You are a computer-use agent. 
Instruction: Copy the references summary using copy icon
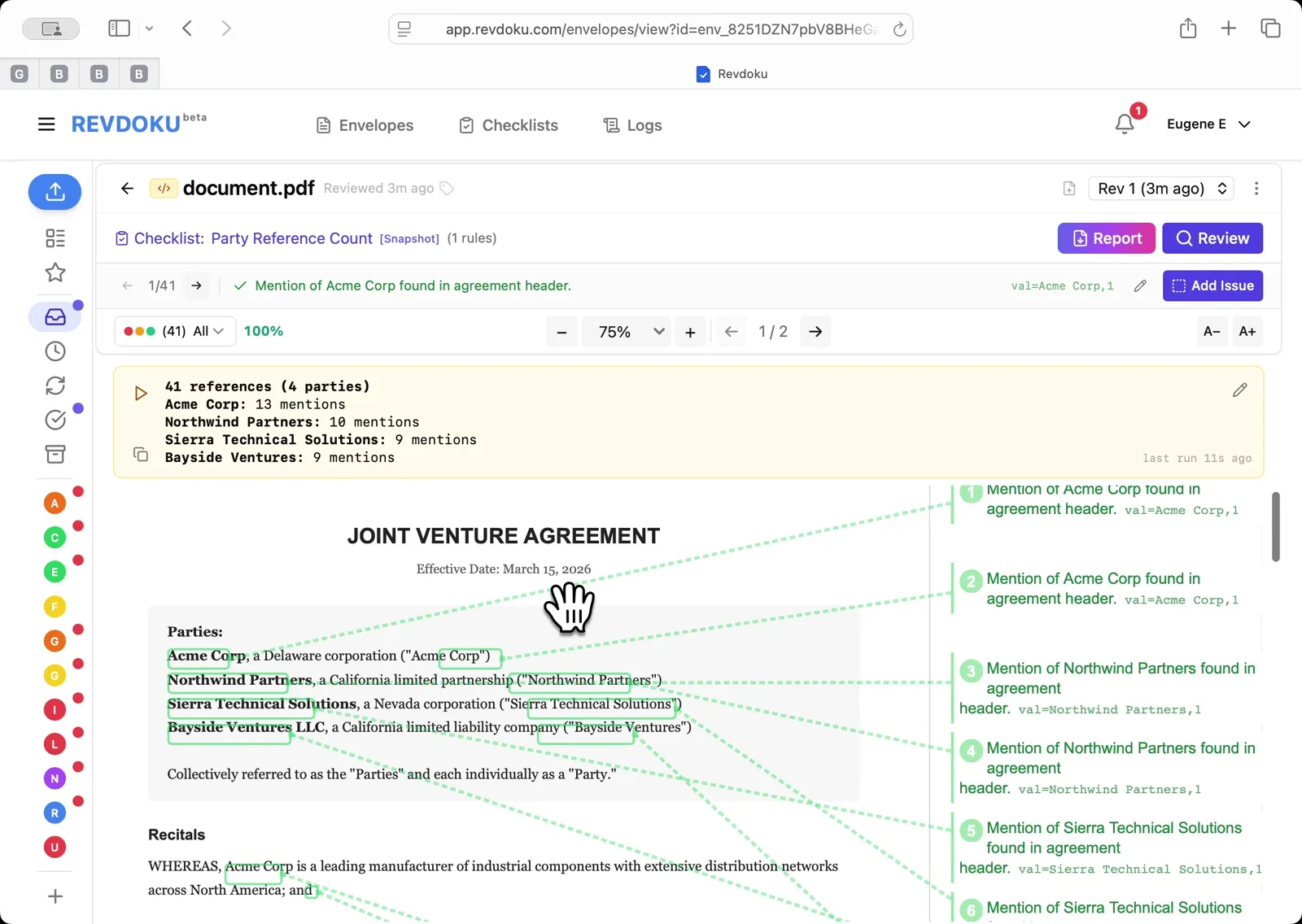coord(140,455)
